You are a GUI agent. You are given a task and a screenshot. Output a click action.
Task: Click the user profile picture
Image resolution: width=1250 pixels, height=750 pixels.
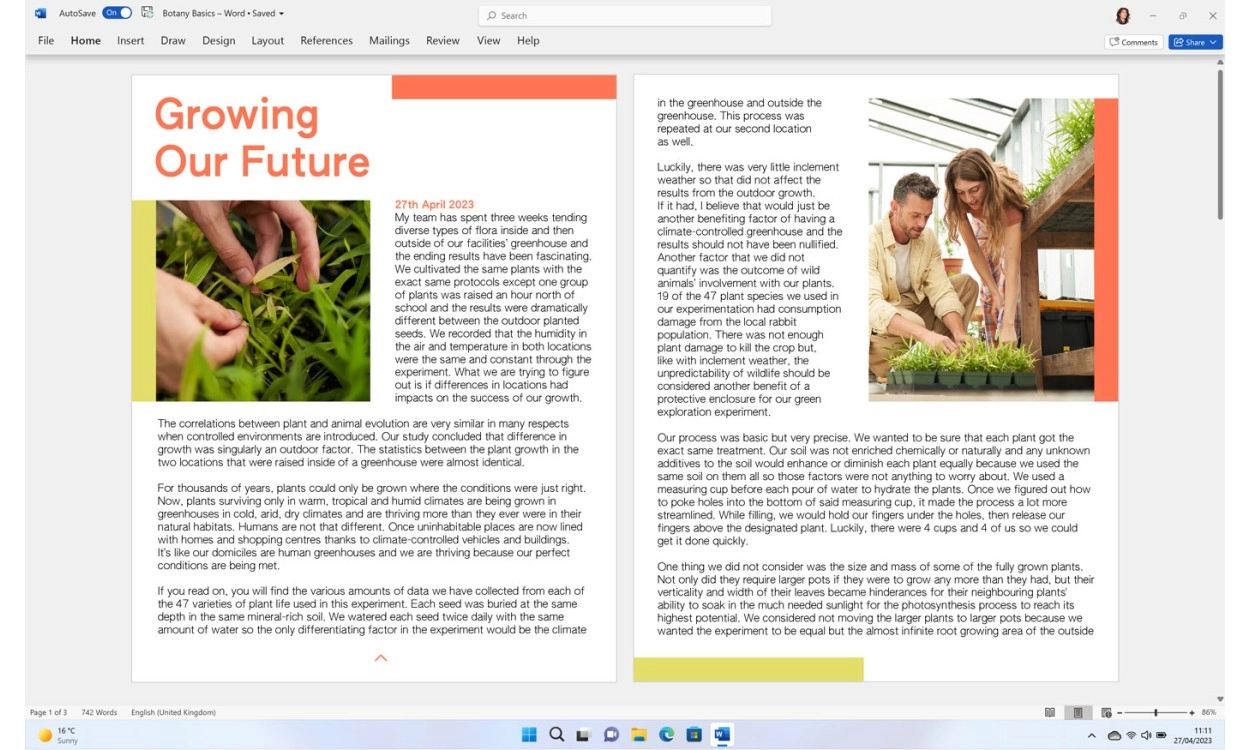tap(1122, 16)
